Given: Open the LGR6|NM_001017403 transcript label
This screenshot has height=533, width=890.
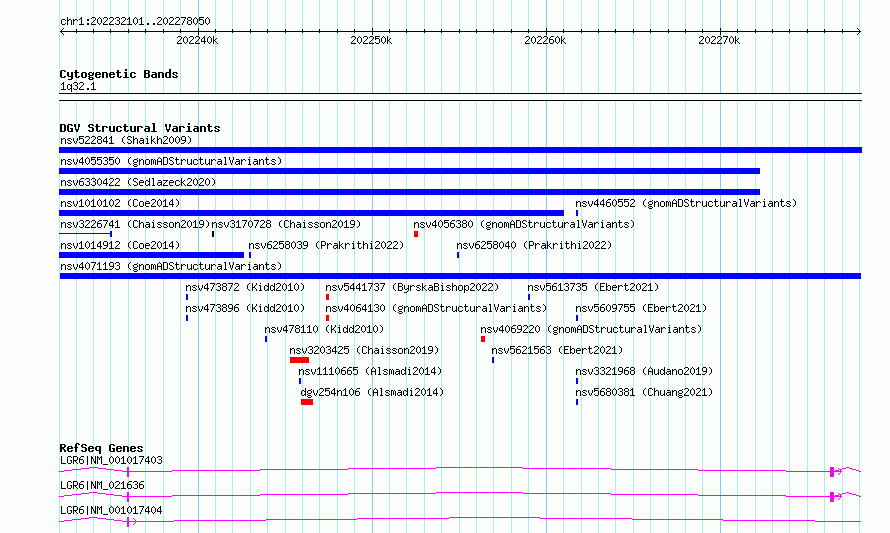Looking at the screenshot, I should (111, 460).
